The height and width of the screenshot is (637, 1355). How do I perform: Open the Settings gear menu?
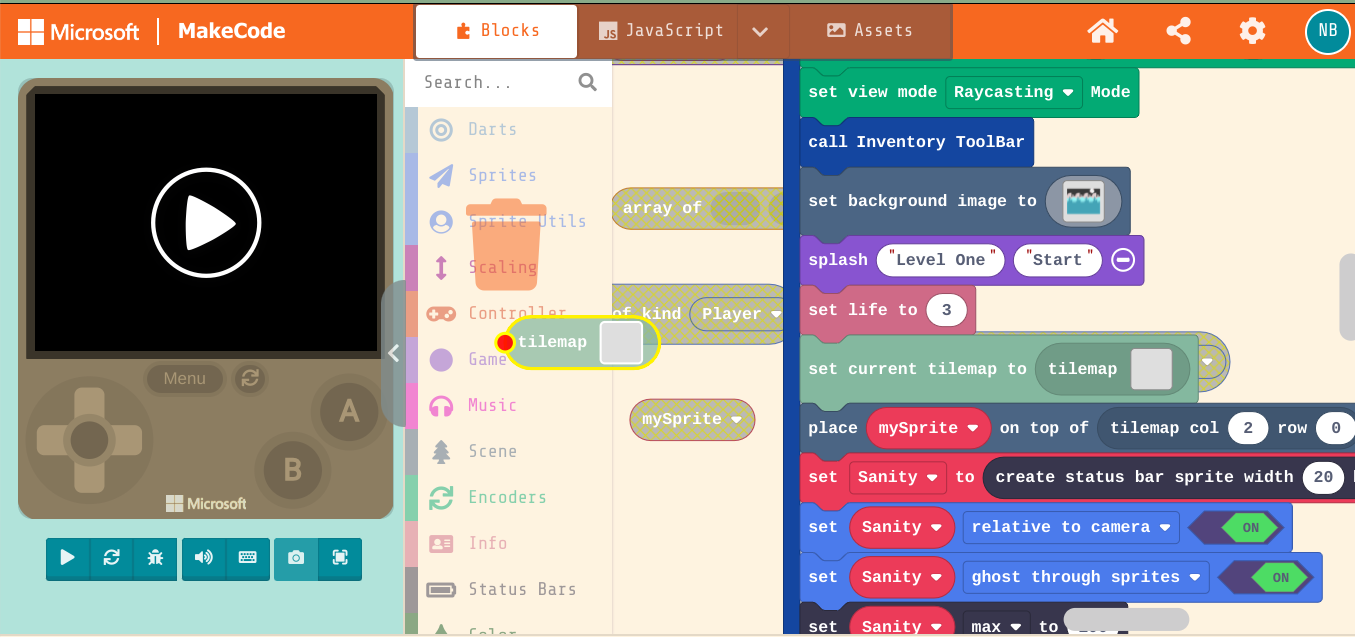pos(1252,31)
